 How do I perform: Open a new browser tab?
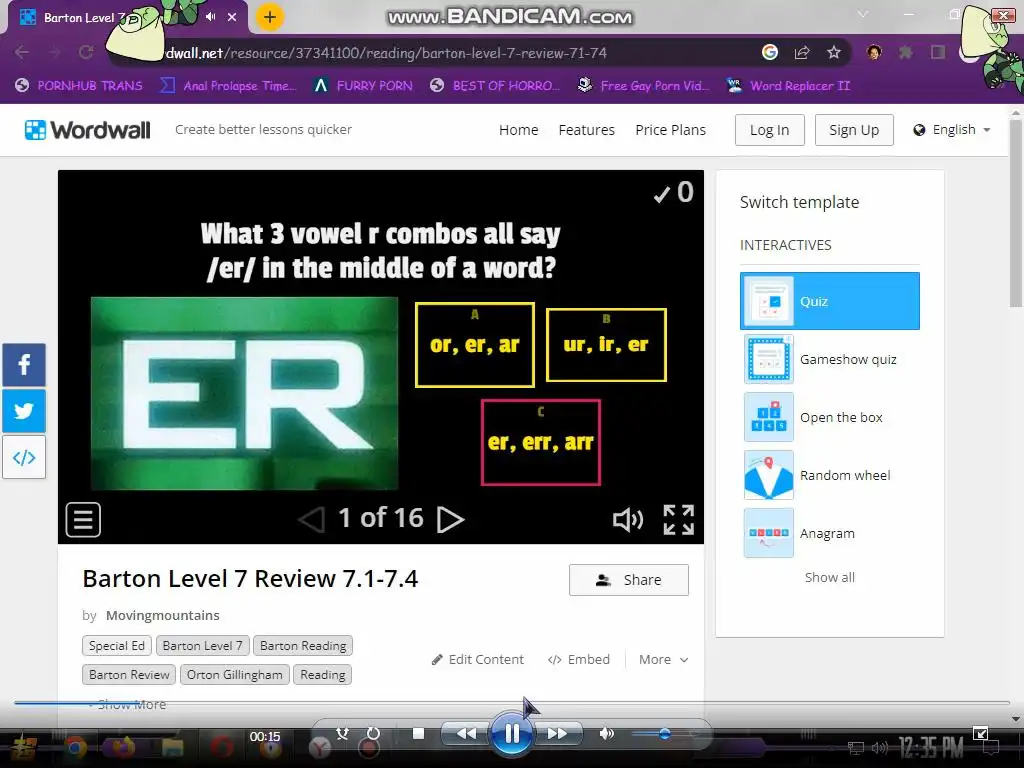(x=270, y=17)
